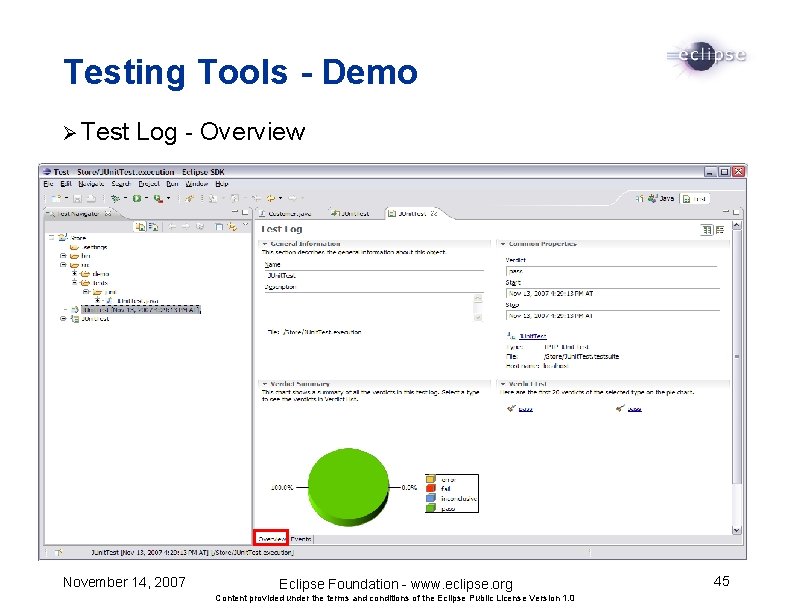Toggle Link with Editor in navigator

point(232,227)
